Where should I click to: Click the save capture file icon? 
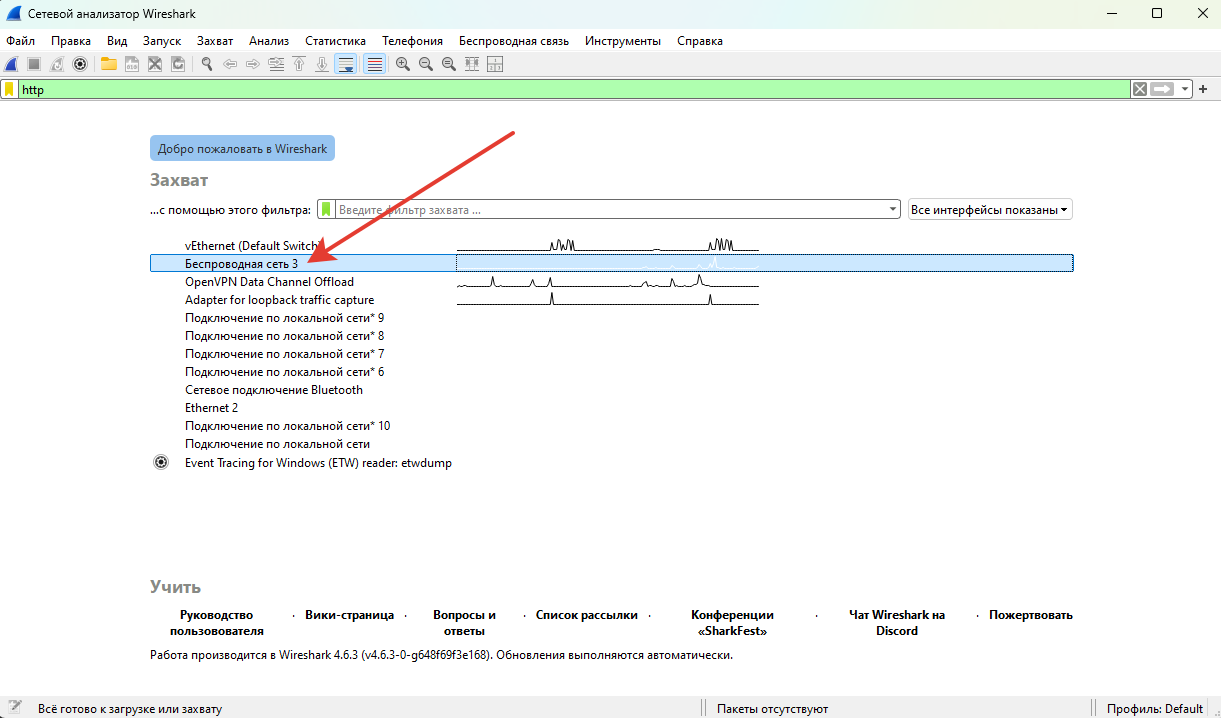coord(131,64)
